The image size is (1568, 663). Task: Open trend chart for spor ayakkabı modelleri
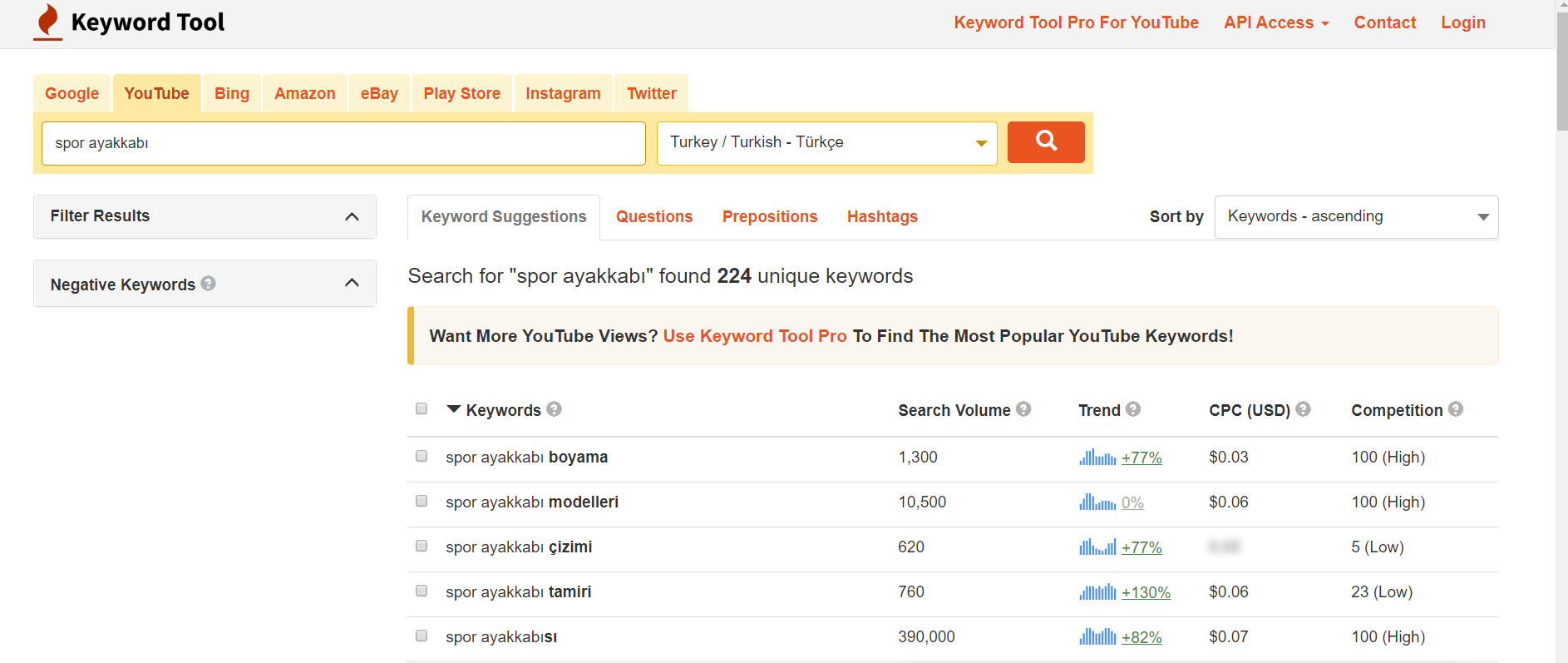1097,502
